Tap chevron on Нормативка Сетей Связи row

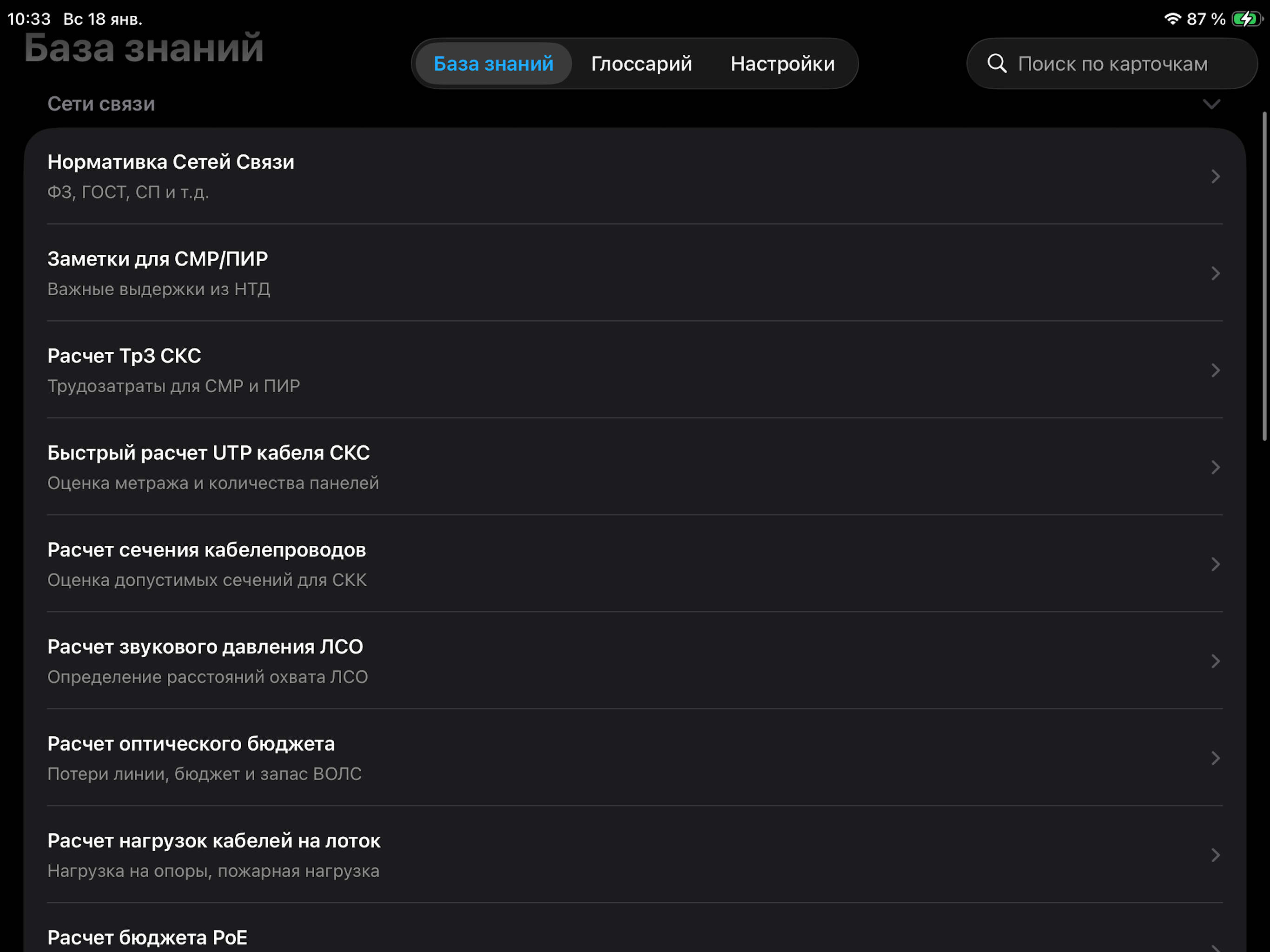click(x=1215, y=176)
